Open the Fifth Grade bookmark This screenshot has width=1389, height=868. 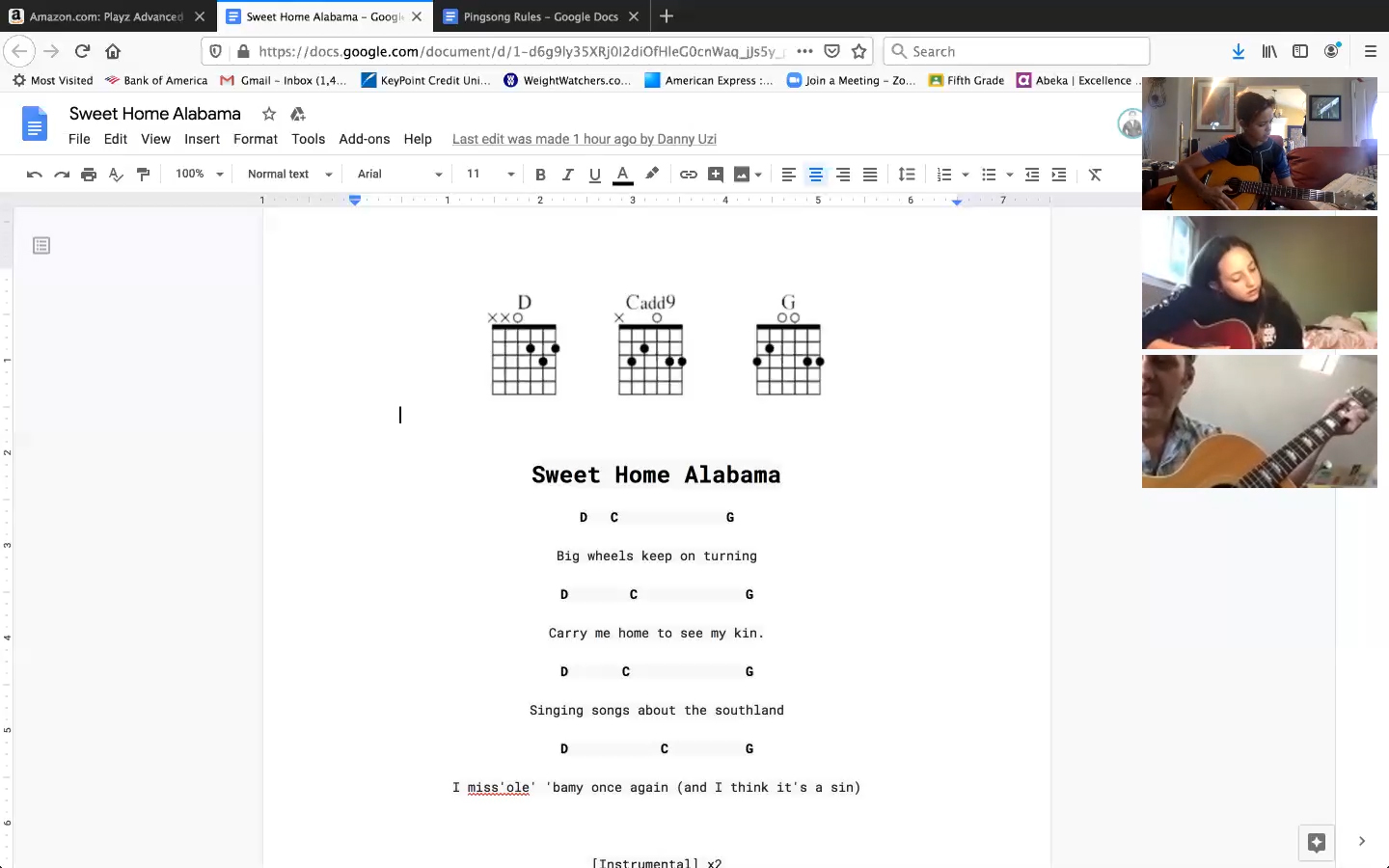(x=967, y=80)
